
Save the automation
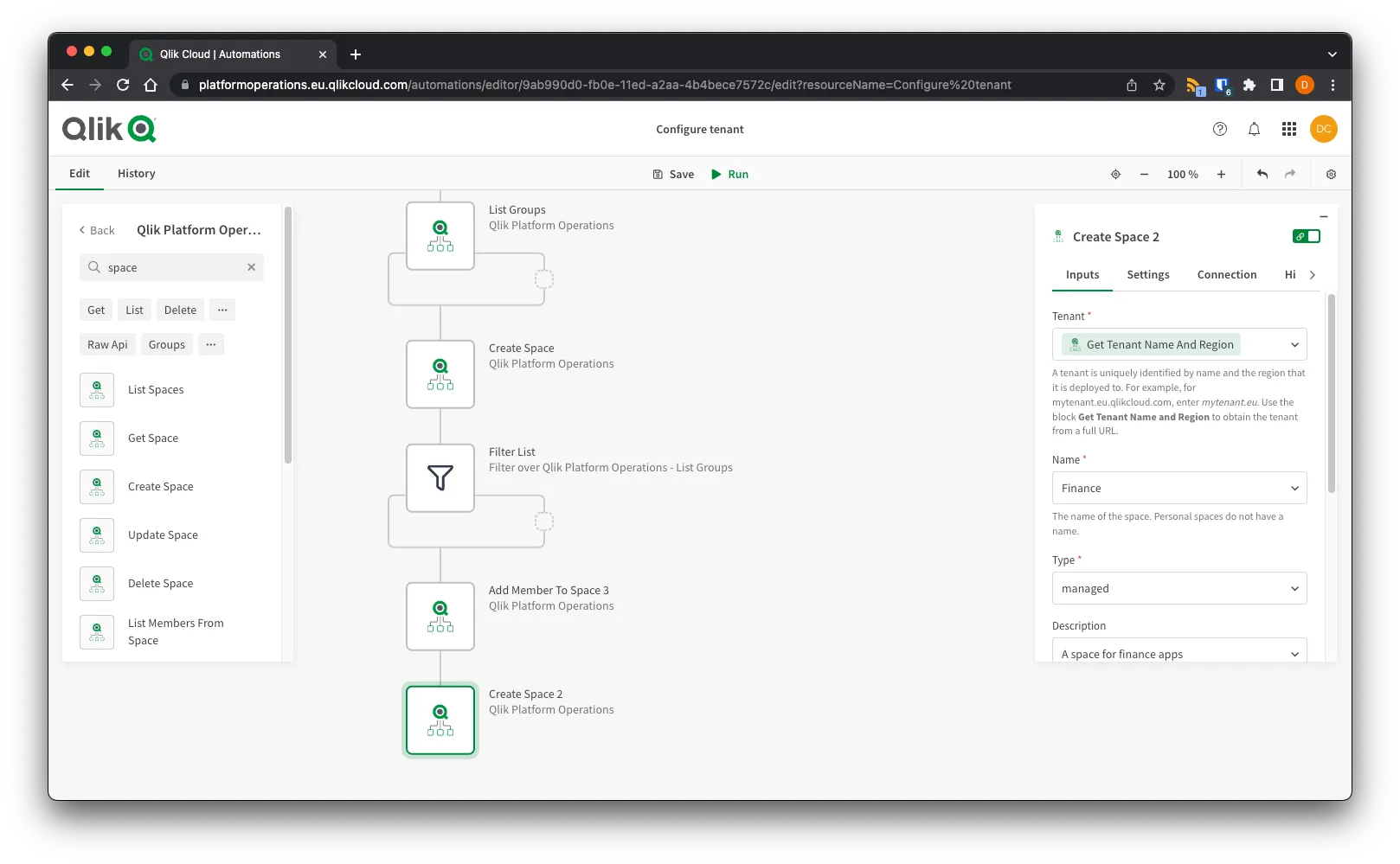674,174
